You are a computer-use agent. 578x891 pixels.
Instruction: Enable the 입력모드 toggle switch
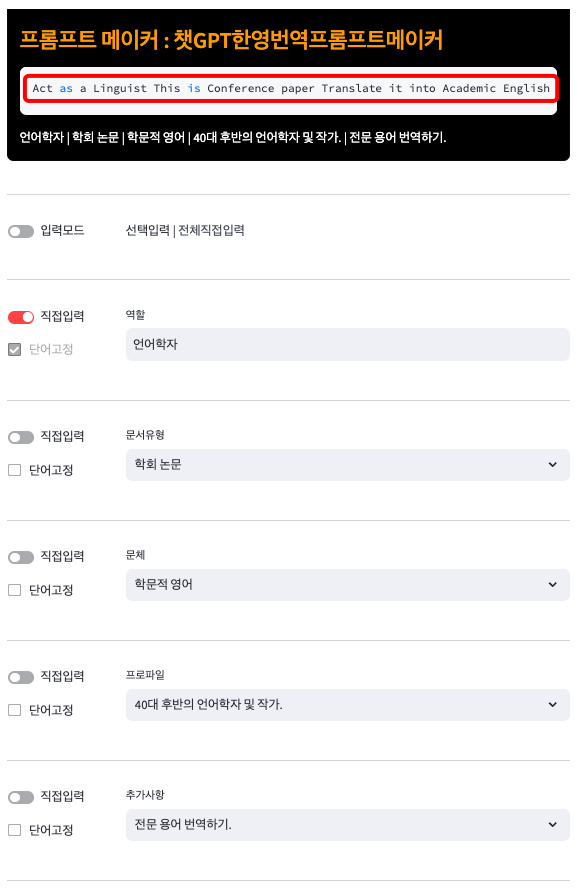click(22, 231)
